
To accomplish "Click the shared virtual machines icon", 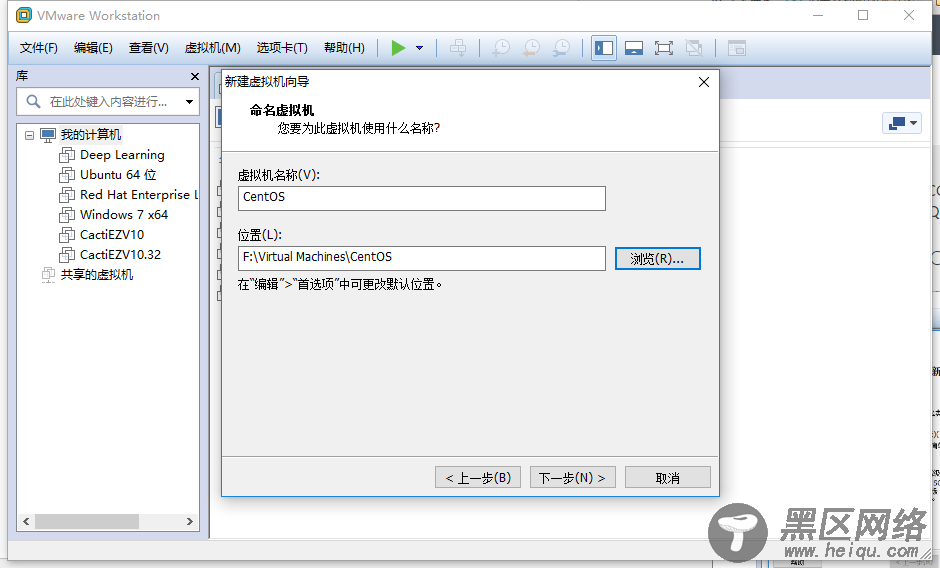I will click(x=48, y=275).
